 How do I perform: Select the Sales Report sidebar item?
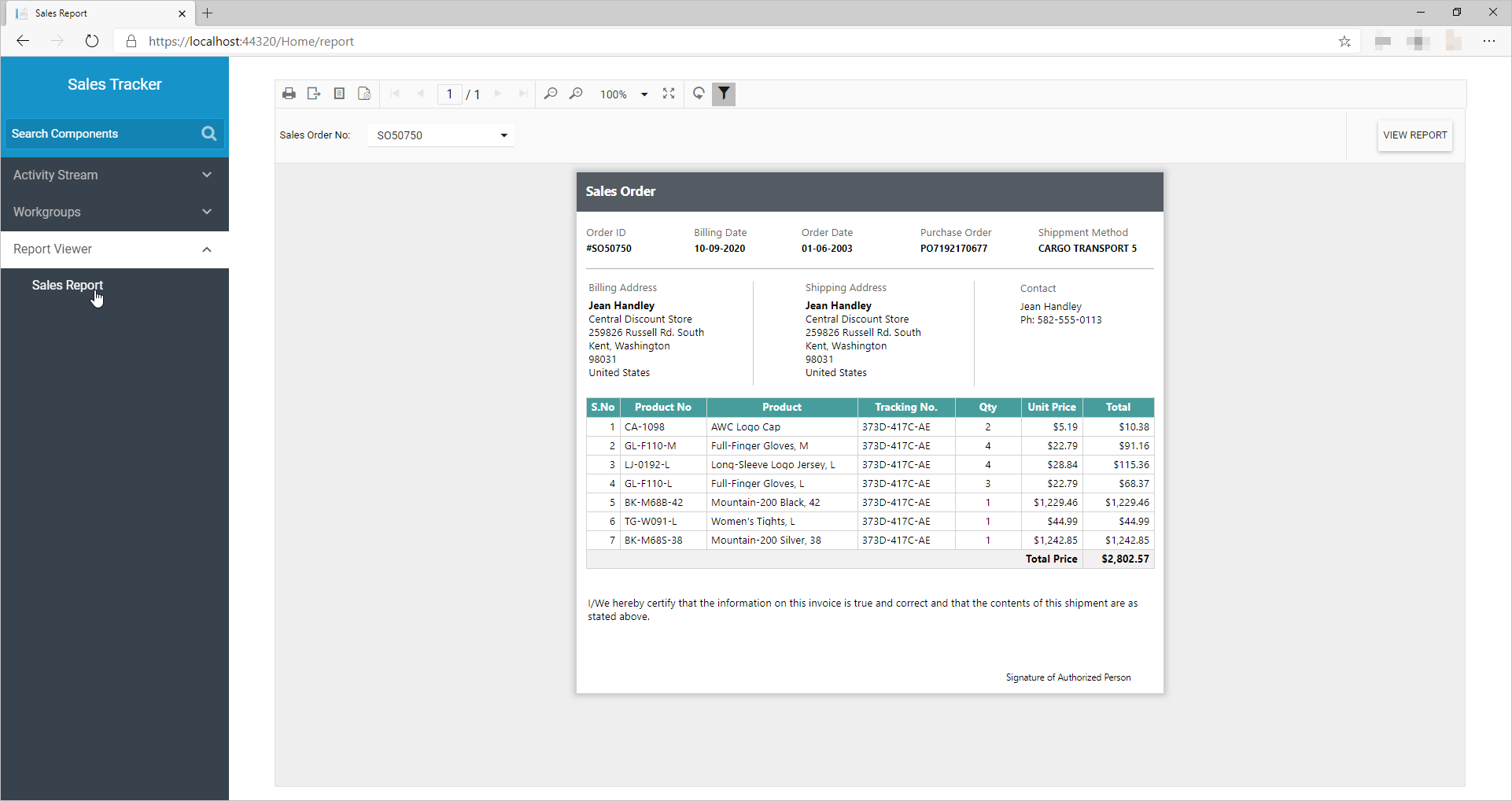(68, 285)
